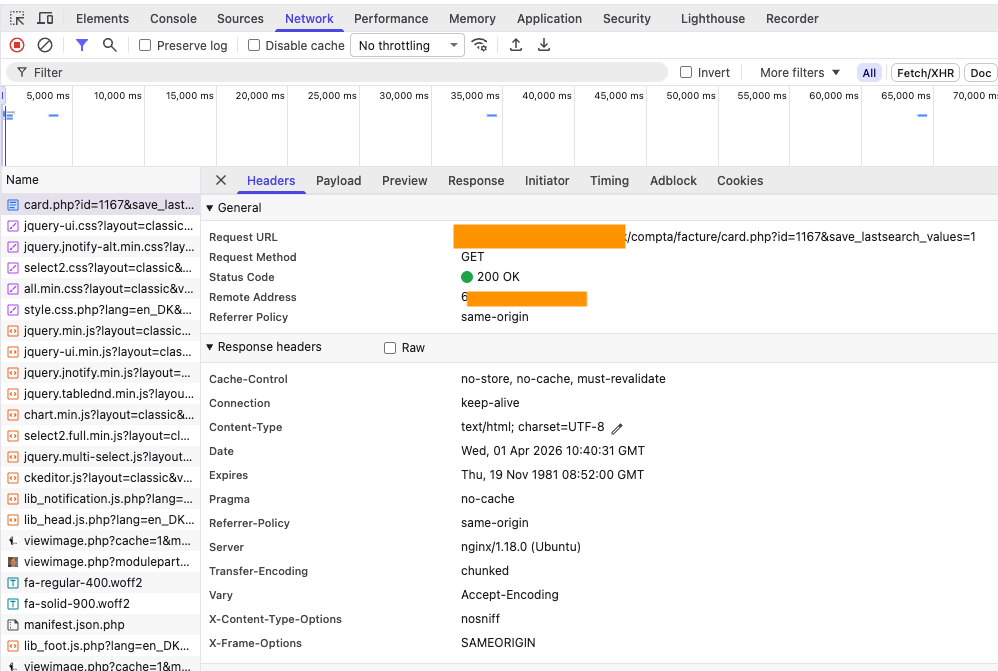Filter requests by Fetch/XHR
Screen dimensions: 998x671
tap(925, 73)
